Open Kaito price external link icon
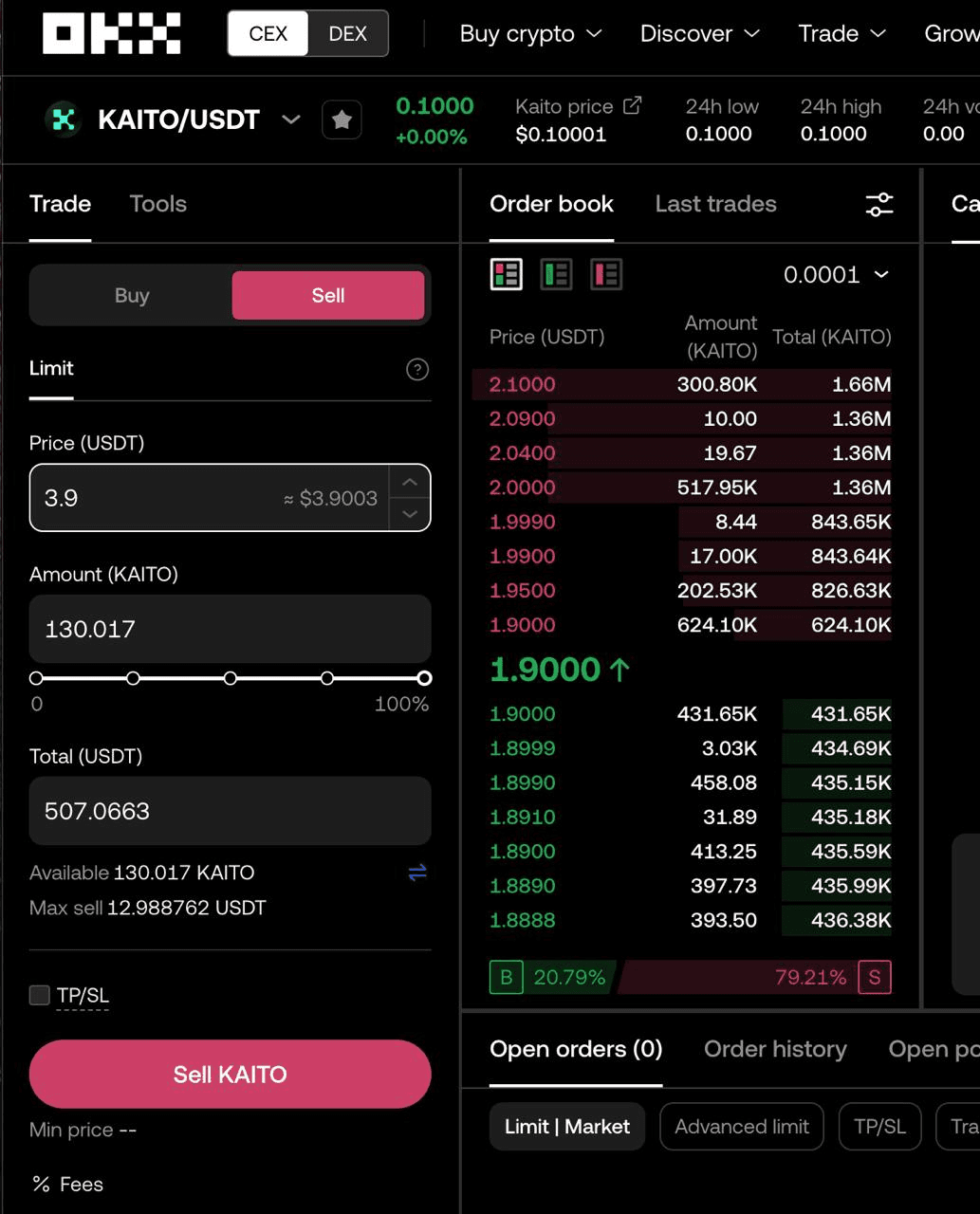This screenshot has height=1214, width=980. (x=632, y=105)
